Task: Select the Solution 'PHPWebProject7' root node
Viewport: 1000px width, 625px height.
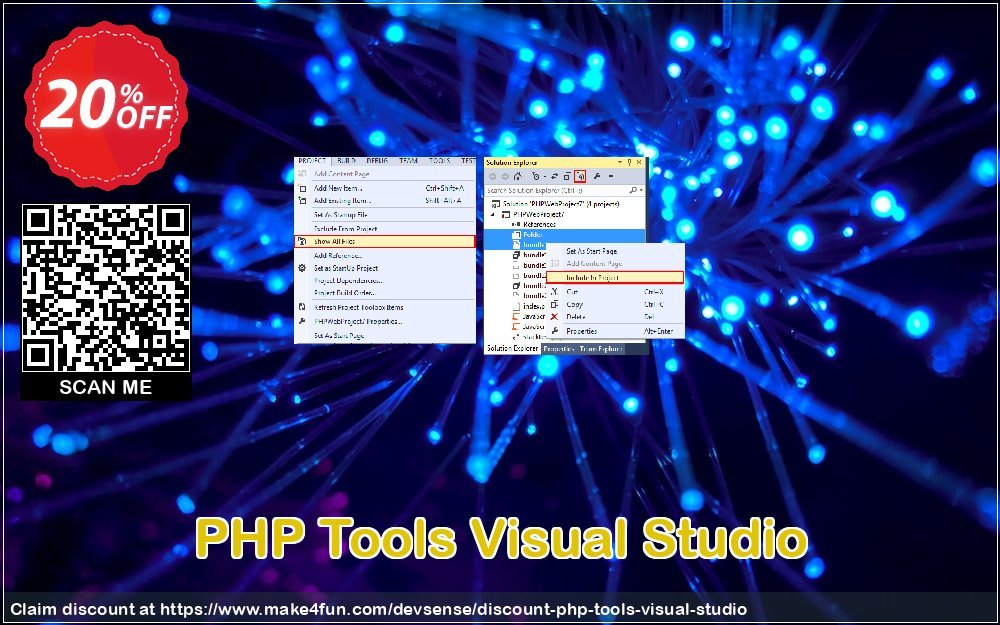Action: click(555, 204)
